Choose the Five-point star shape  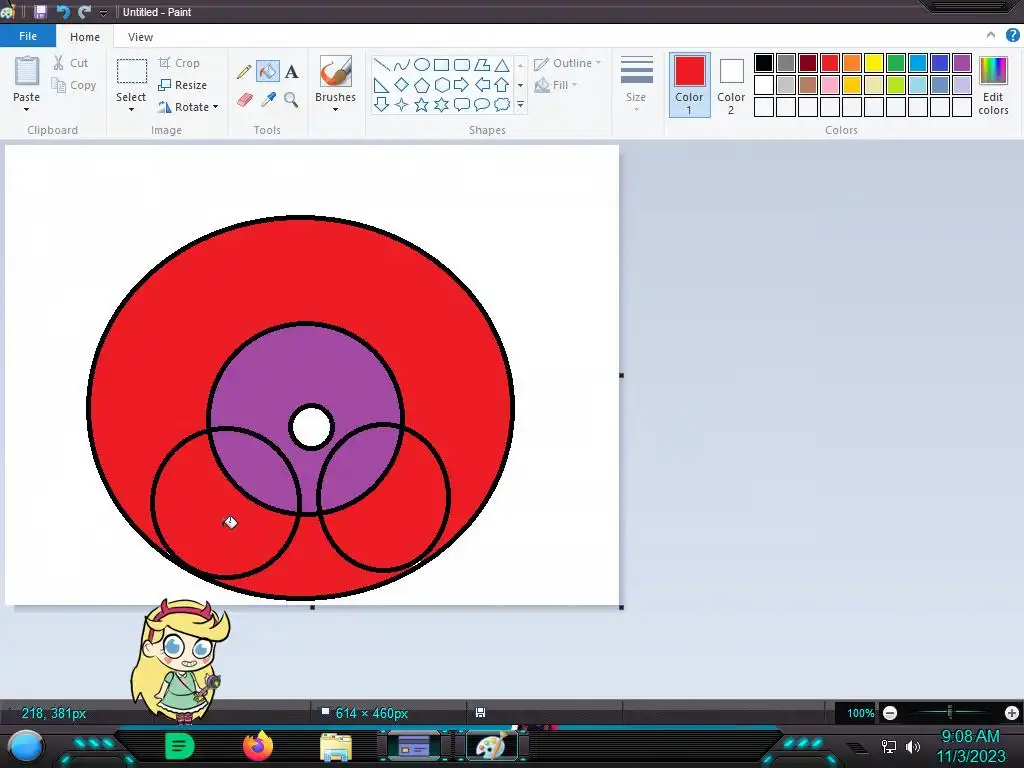click(x=422, y=104)
